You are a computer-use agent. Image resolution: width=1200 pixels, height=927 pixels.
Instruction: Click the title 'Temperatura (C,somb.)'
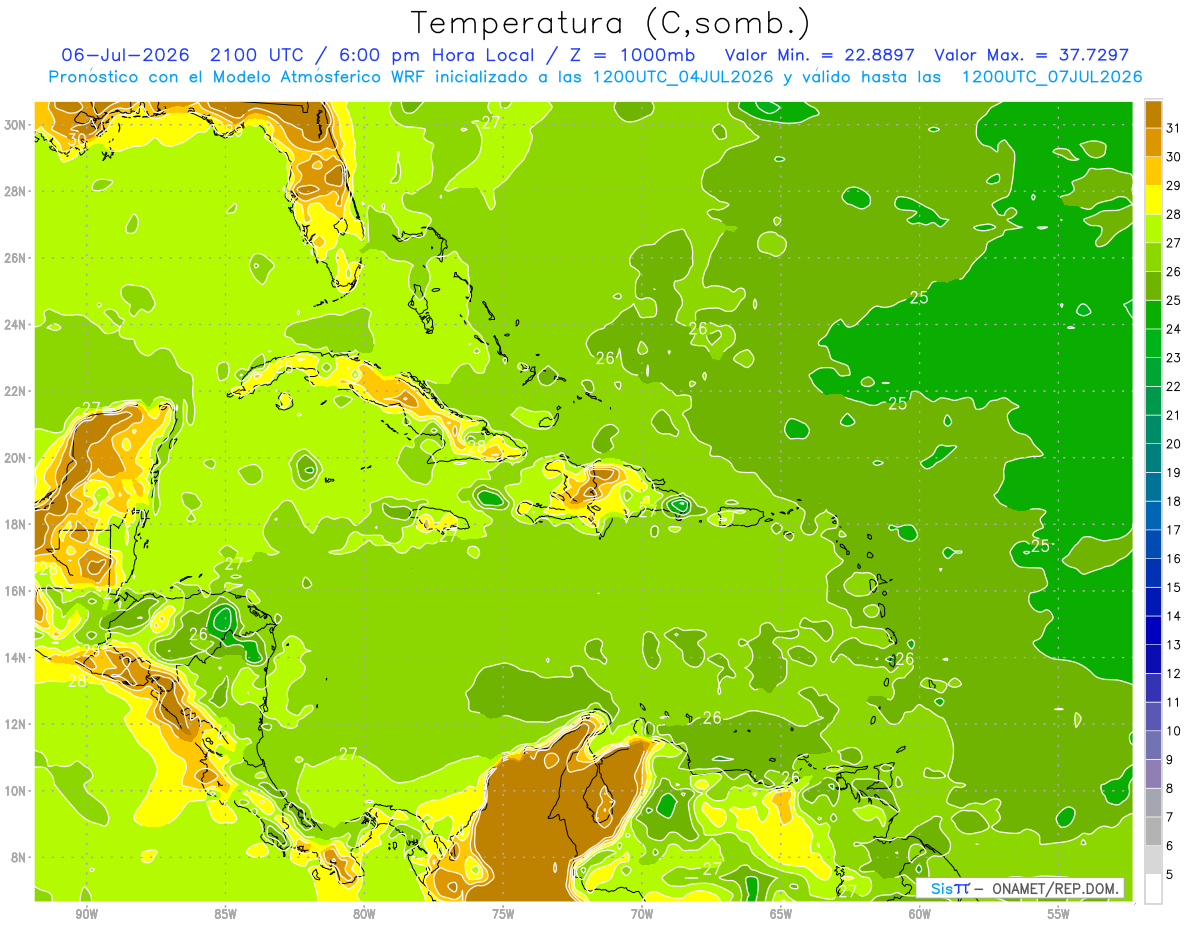click(x=610, y=24)
